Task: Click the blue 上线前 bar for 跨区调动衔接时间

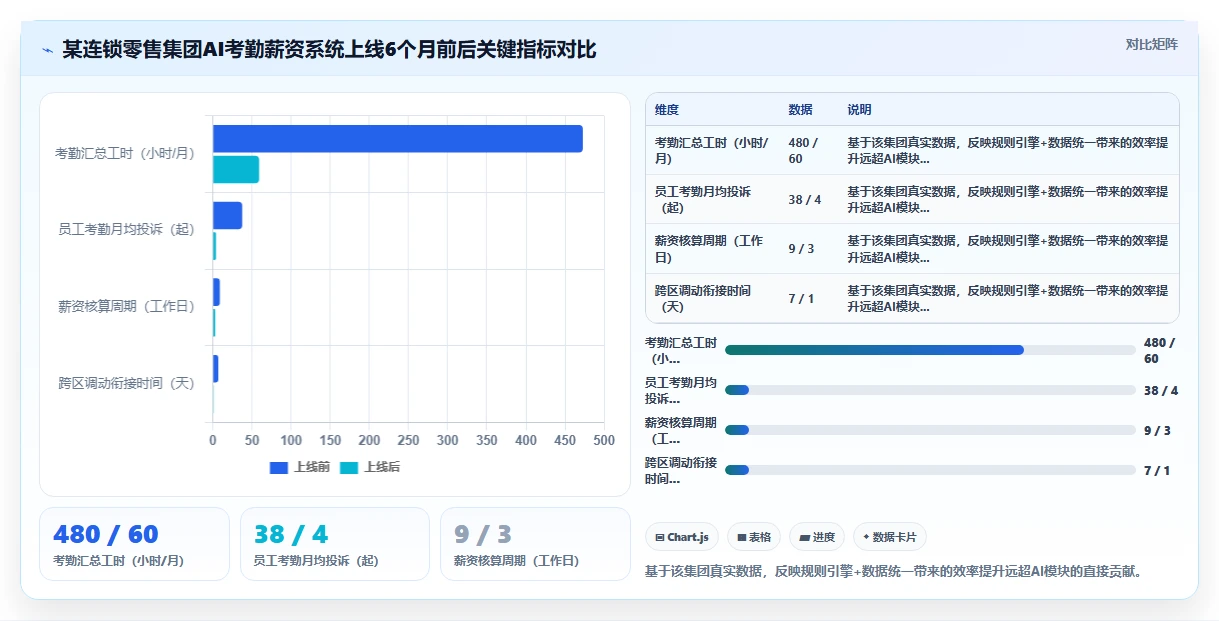Action: pyautogui.click(x=215, y=369)
